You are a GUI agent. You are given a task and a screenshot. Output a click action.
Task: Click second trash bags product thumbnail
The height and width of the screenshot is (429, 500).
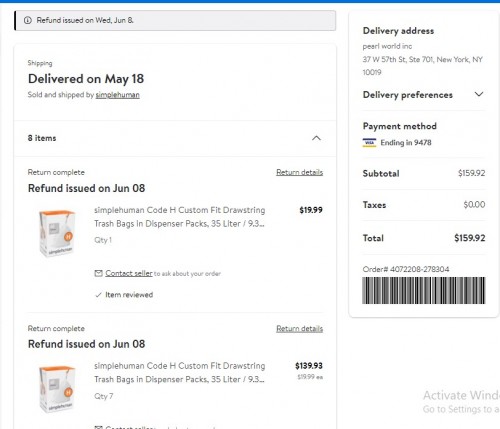(x=57, y=389)
